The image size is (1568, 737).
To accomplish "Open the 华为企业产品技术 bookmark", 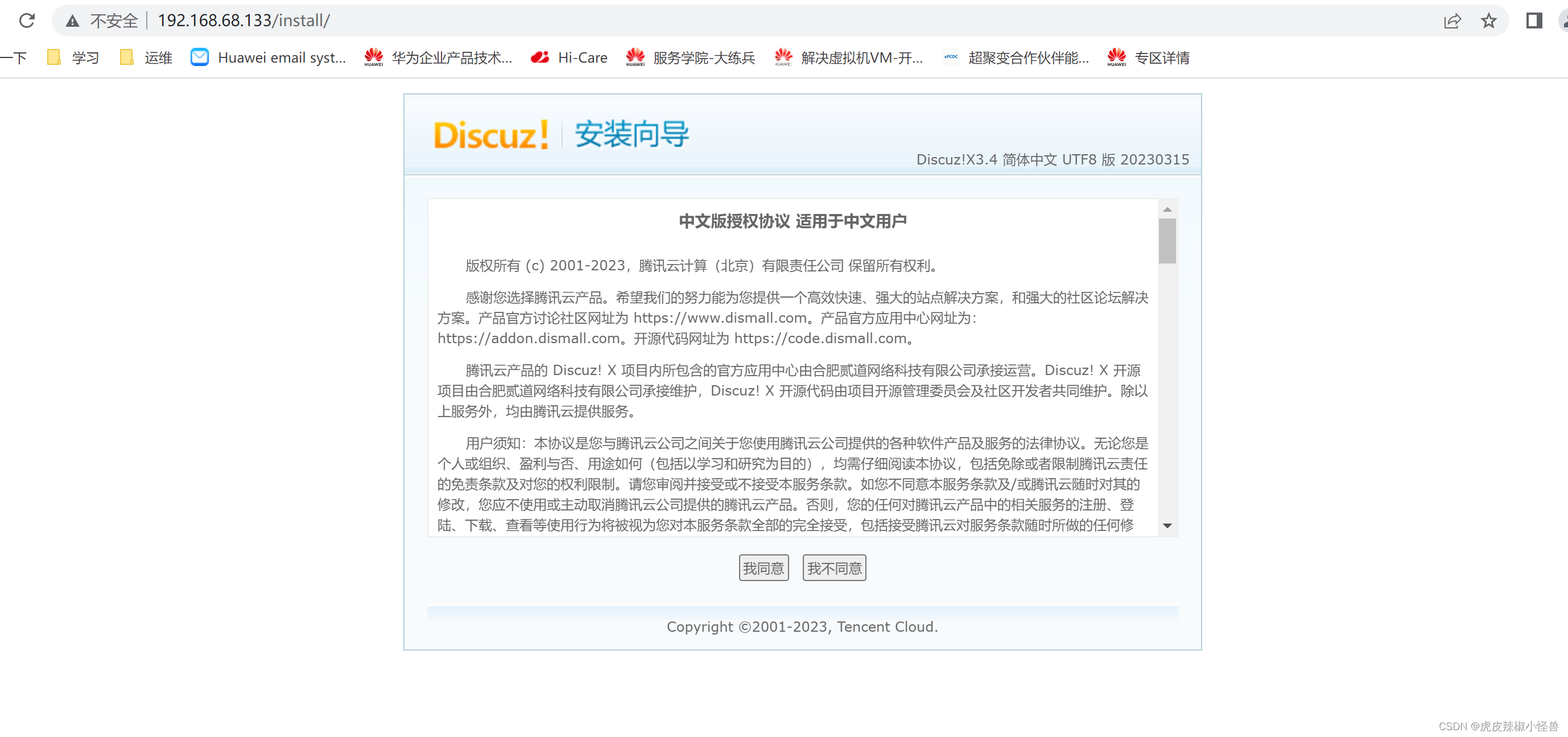I will pyautogui.click(x=438, y=58).
